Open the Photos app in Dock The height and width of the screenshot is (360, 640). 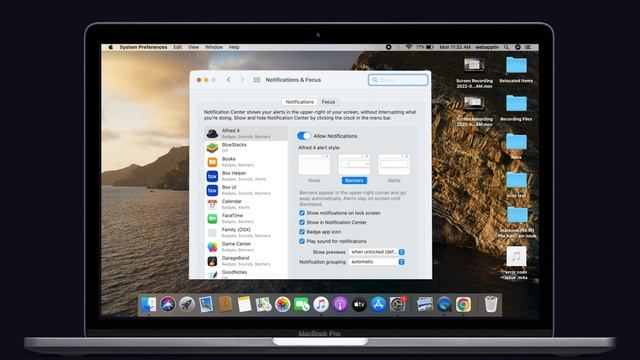coord(282,304)
